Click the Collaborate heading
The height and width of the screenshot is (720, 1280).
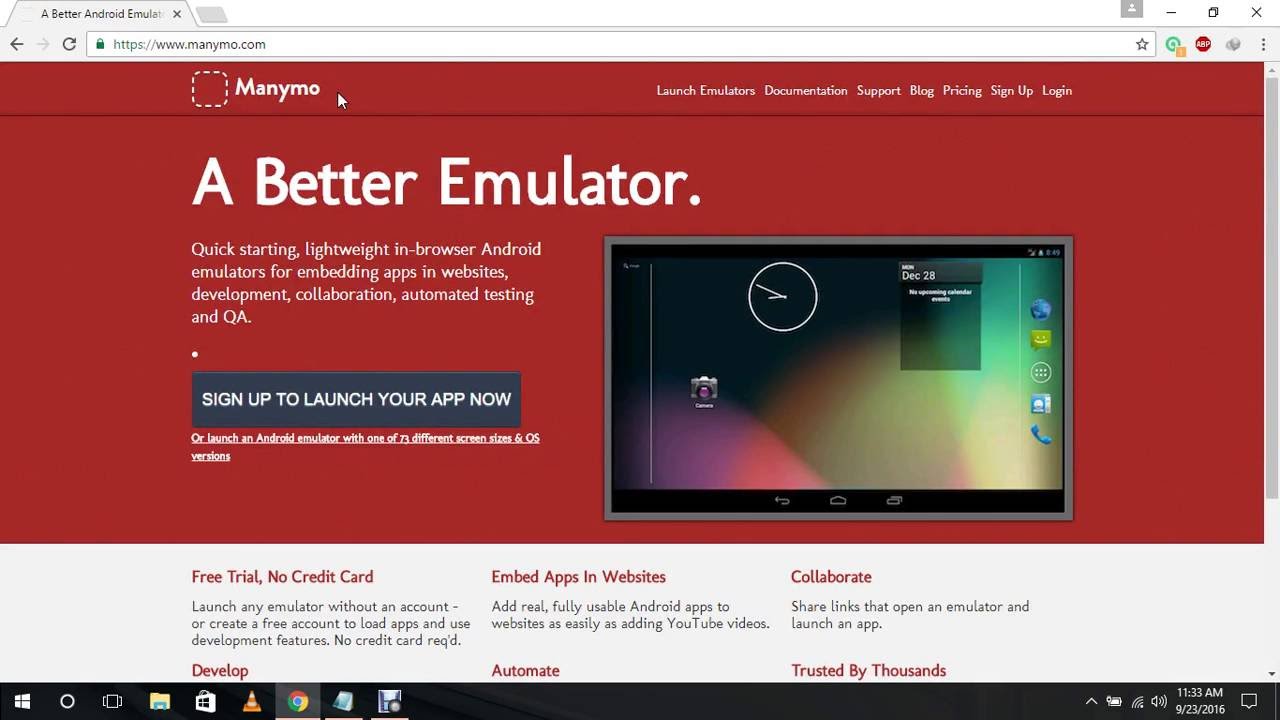click(831, 577)
